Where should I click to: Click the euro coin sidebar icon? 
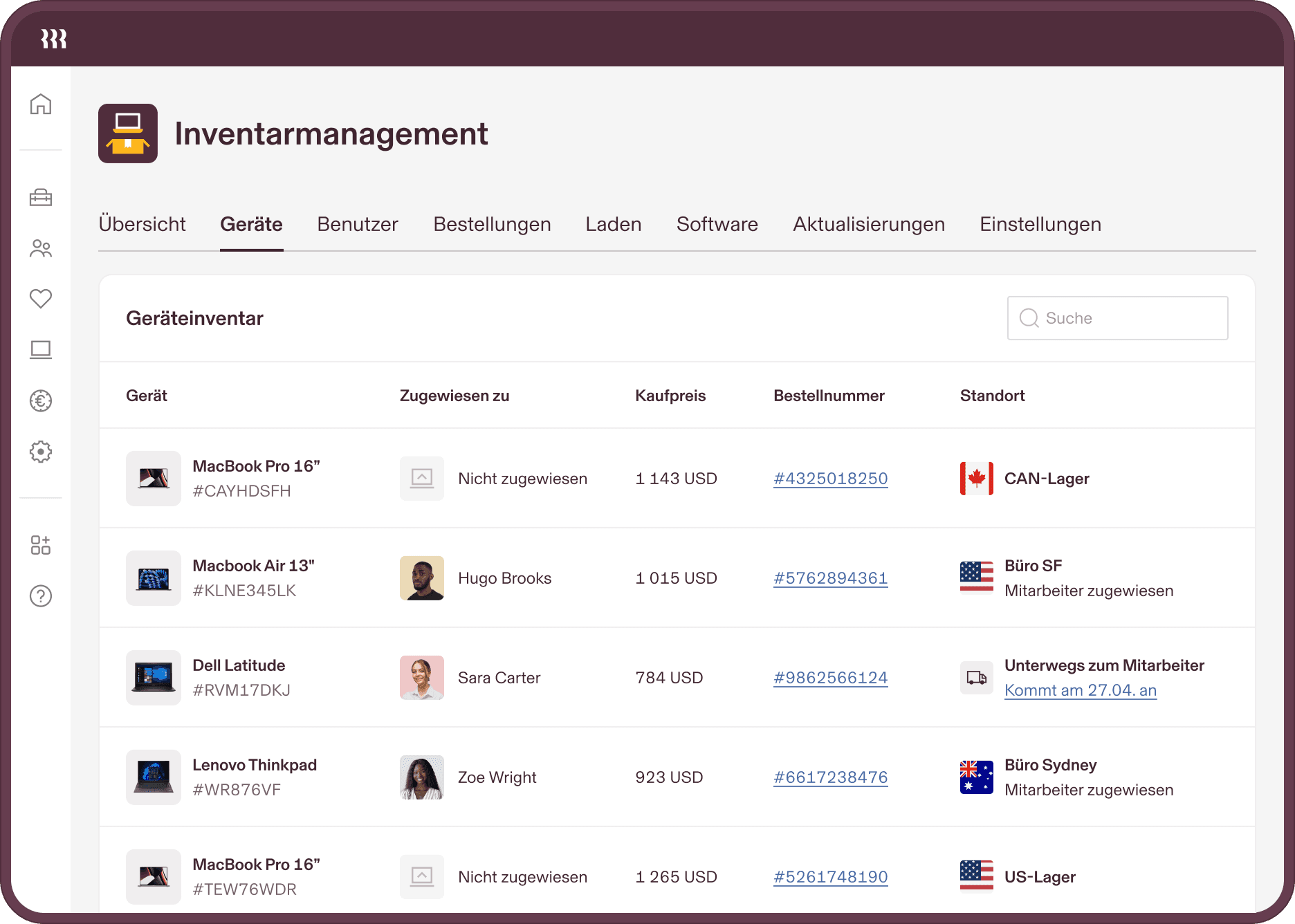(x=41, y=400)
